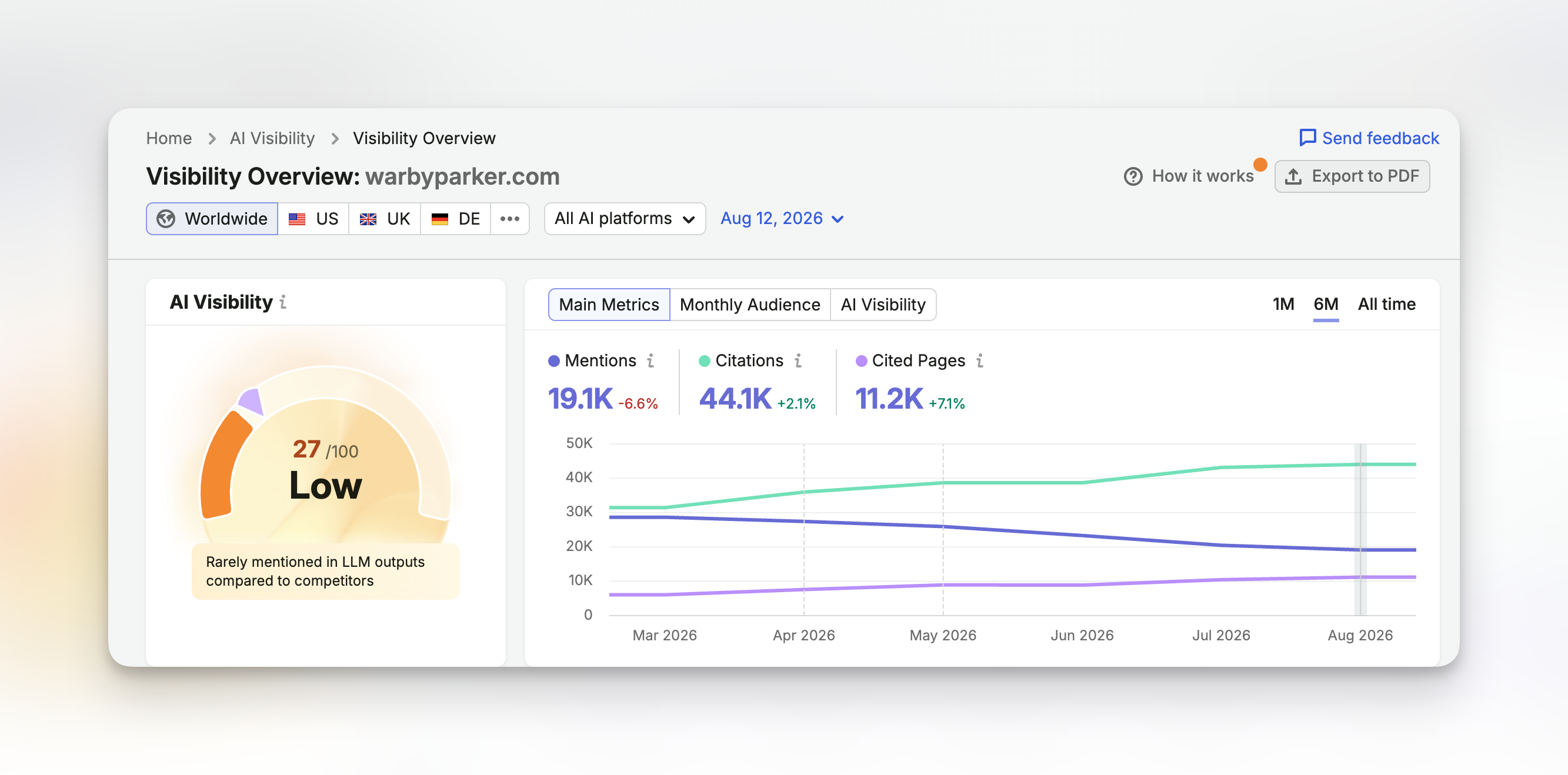This screenshot has height=775, width=1568.
Task: Switch chart range to All time
Action: point(1386,304)
